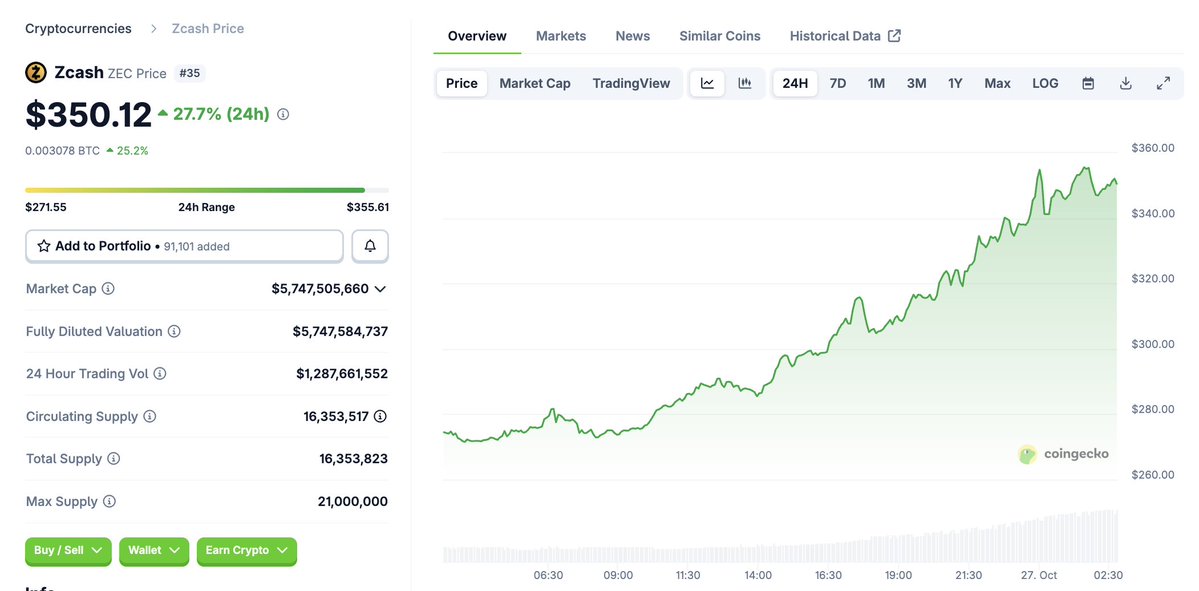This screenshot has height=591, width=1199.
Task: Click Add to Portfolio button
Action: point(184,246)
